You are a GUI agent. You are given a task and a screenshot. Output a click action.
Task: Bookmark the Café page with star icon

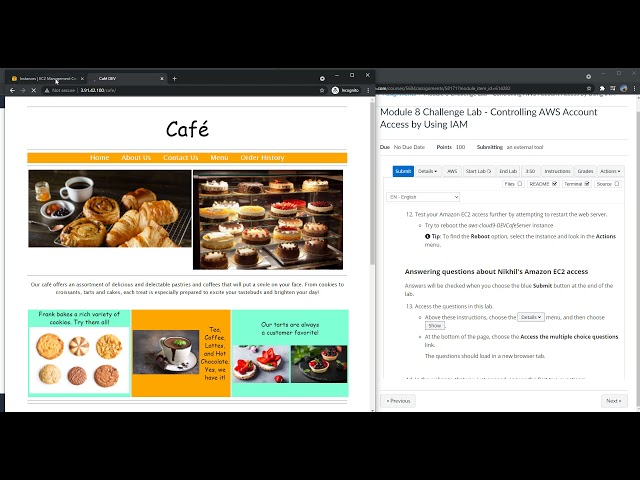(322, 90)
